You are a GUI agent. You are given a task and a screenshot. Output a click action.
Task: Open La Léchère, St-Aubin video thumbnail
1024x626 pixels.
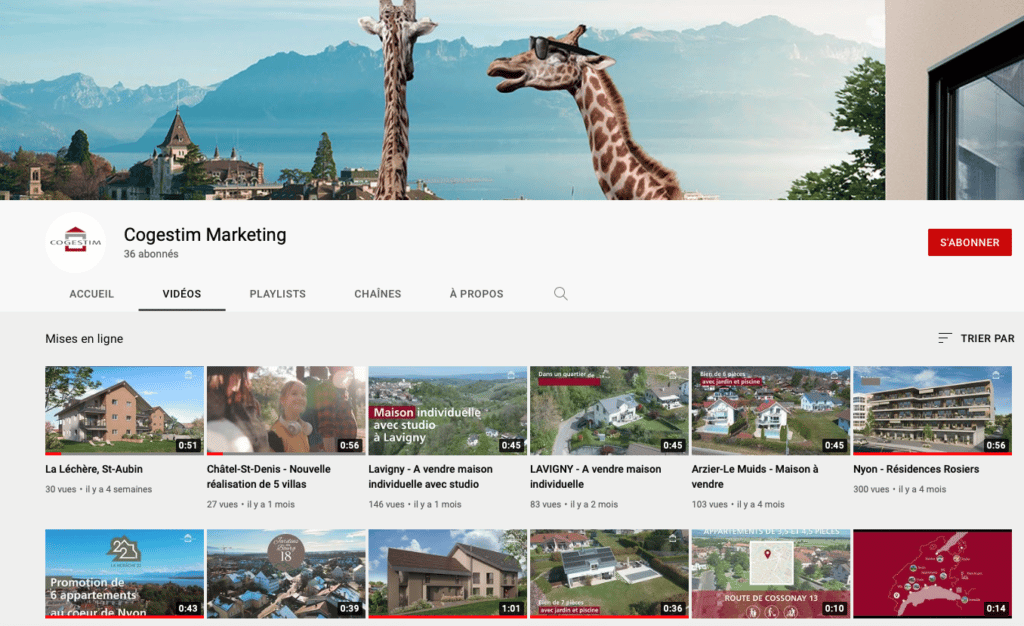coord(124,410)
